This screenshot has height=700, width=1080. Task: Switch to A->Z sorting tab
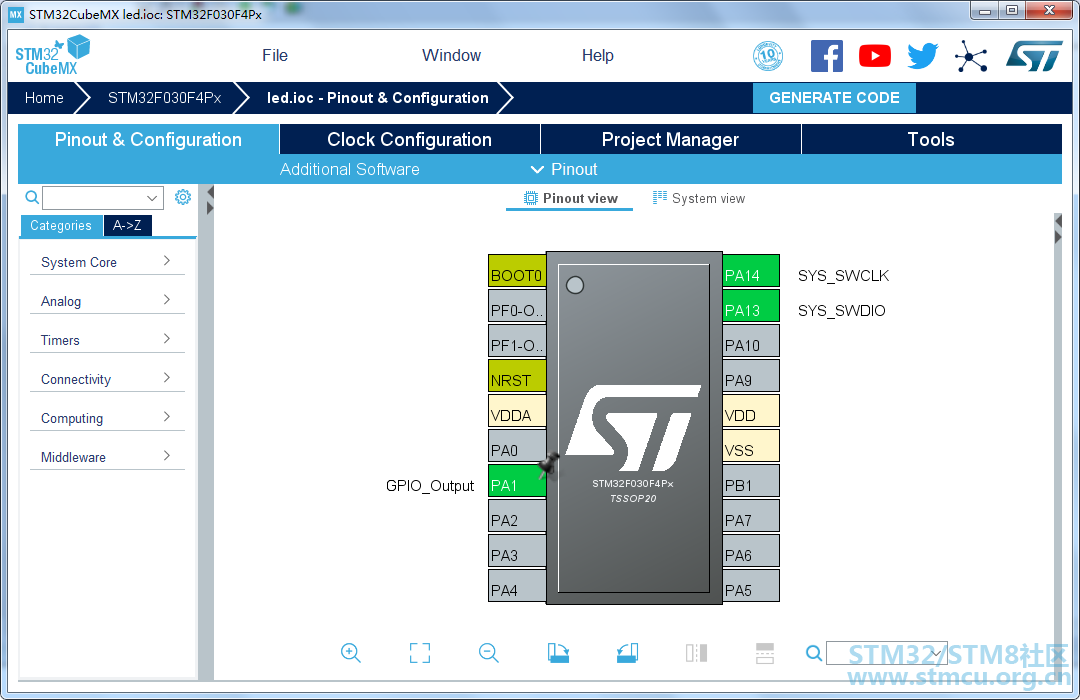[127, 225]
